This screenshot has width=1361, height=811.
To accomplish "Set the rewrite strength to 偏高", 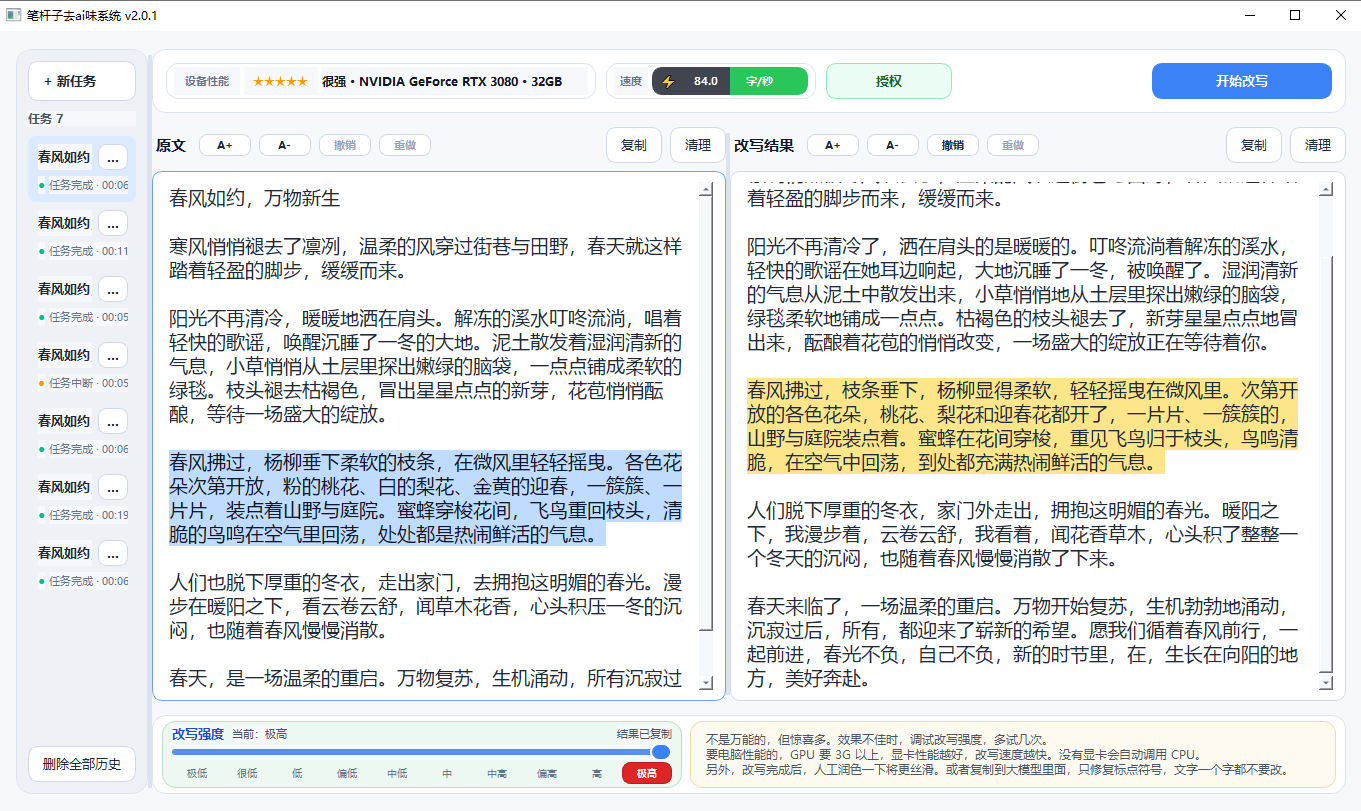I will [x=547, y=773].
